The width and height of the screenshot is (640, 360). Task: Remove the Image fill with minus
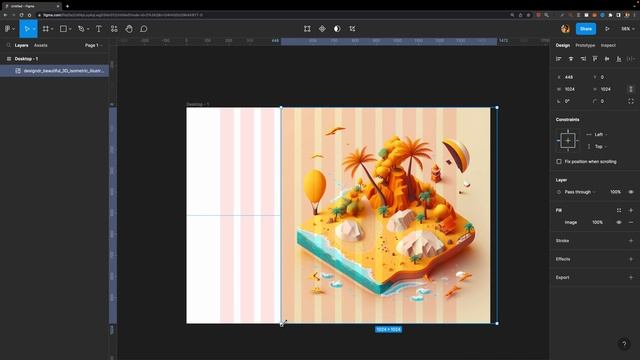(631, 222)
